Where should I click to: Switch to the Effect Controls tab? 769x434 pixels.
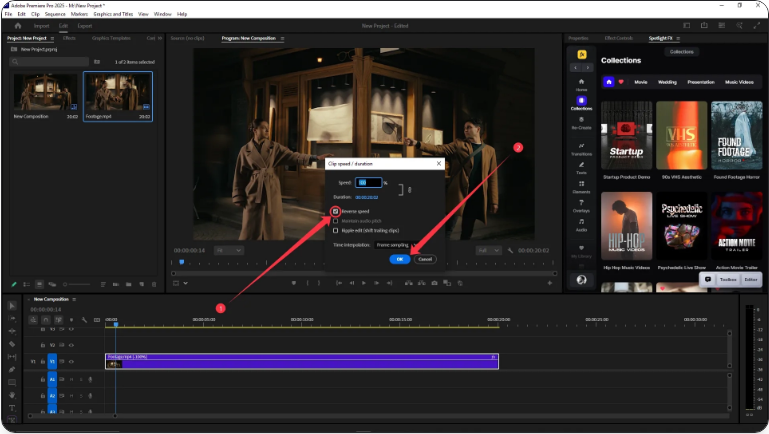point(618,38)
